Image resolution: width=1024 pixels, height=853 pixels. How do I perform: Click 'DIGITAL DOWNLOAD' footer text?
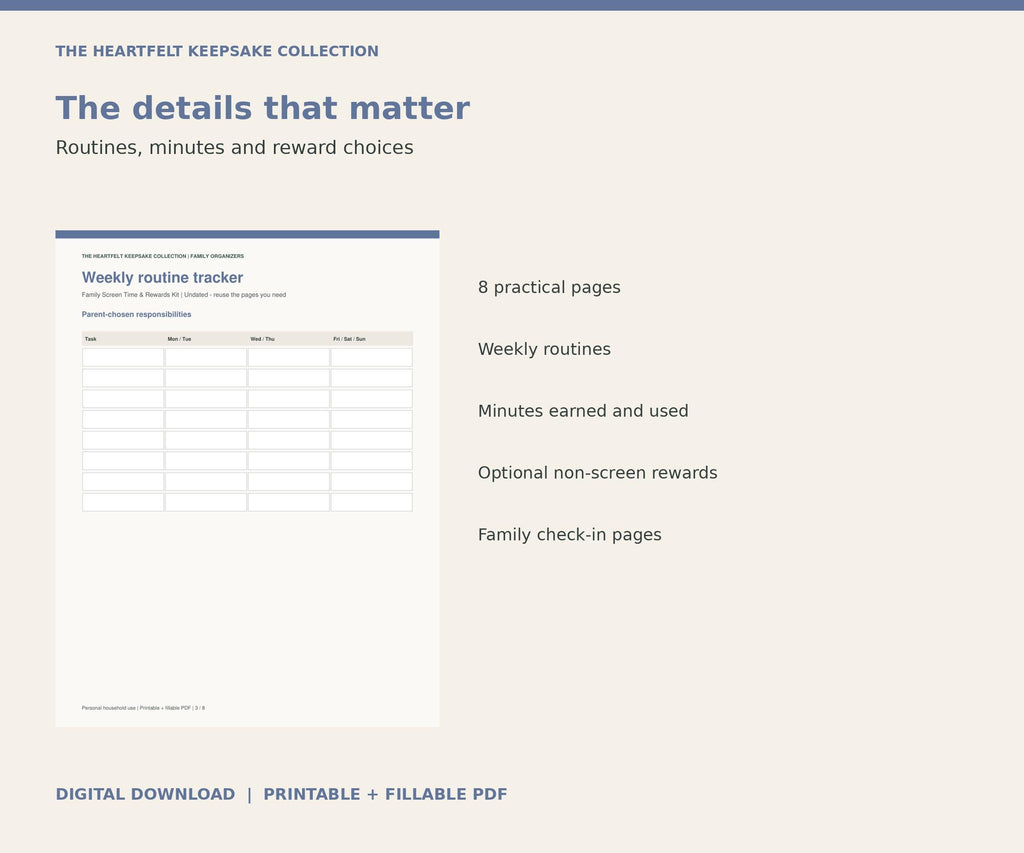[x=145, y=794]
